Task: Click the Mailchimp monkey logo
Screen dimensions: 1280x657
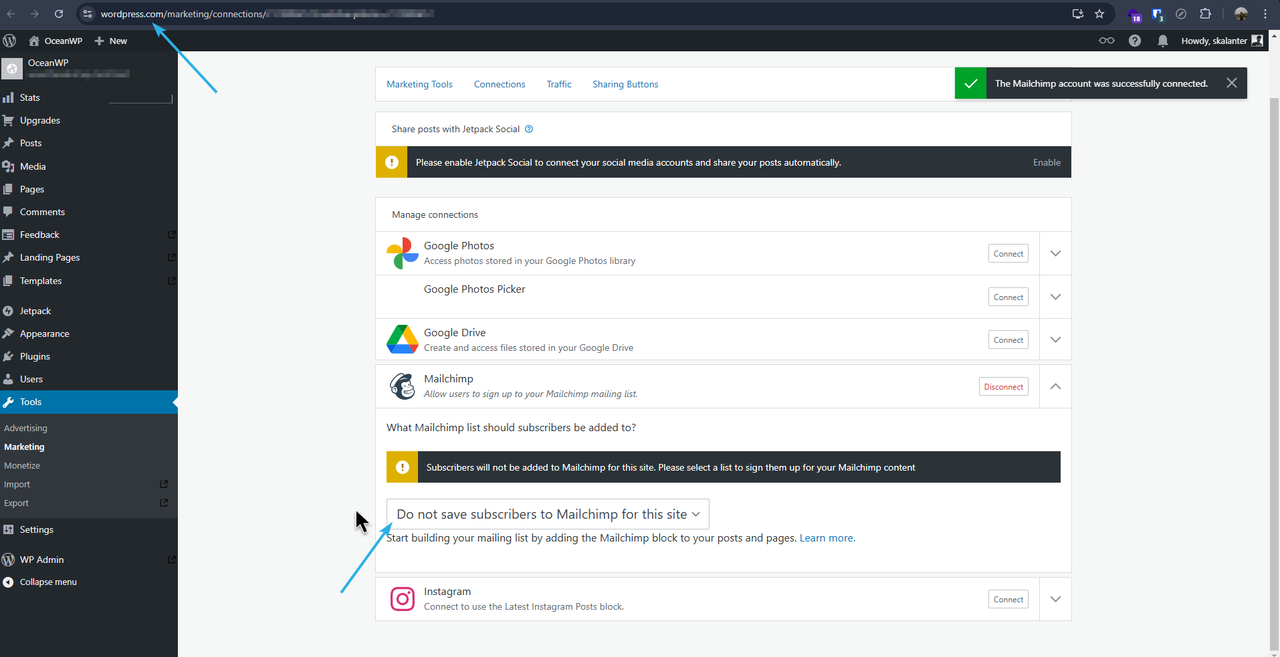Action: [402, 386]
